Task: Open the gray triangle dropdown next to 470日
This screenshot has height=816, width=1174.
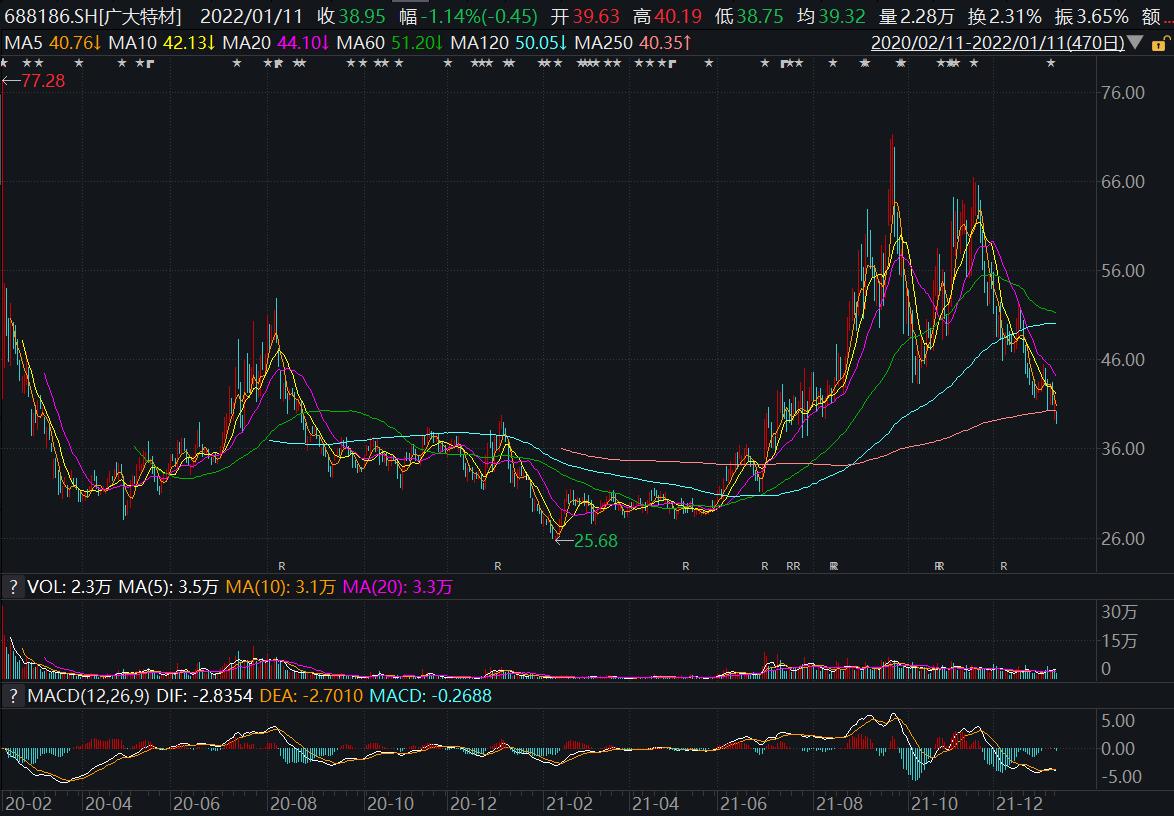Action: point(1135,44)
